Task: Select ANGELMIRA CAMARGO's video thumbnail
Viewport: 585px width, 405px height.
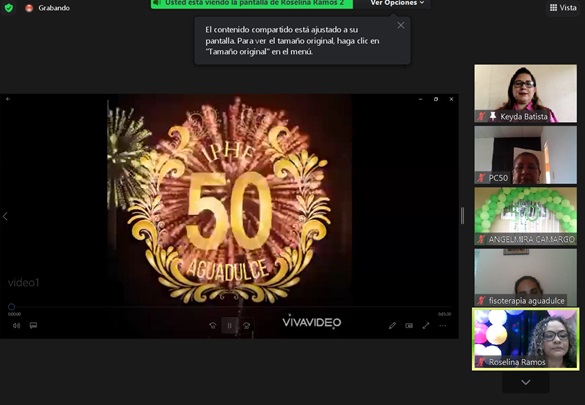Action: point(525,216)
